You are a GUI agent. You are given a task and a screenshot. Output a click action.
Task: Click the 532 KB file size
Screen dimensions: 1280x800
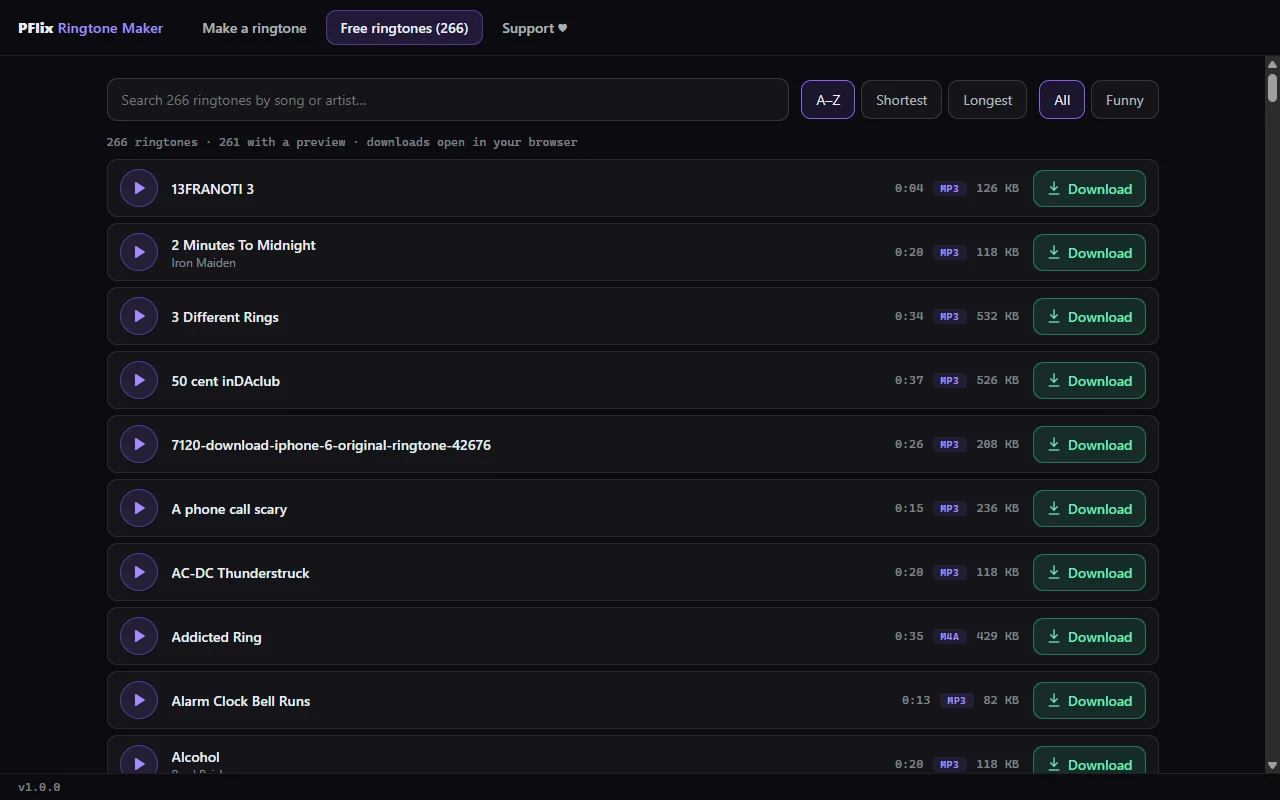point(997,316)
